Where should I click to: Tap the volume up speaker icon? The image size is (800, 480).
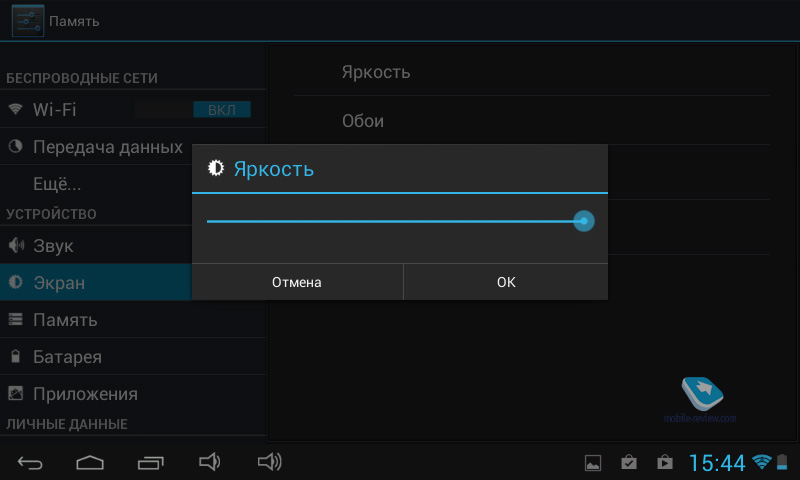tap(269, 462)
